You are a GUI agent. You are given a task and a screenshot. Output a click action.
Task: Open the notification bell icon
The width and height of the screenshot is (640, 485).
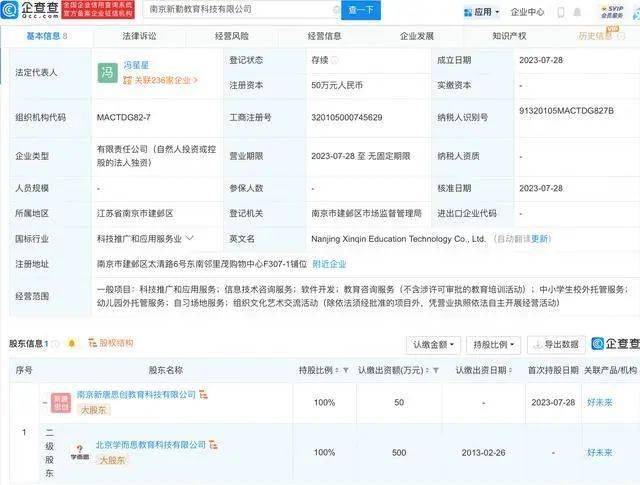(577, 12)
